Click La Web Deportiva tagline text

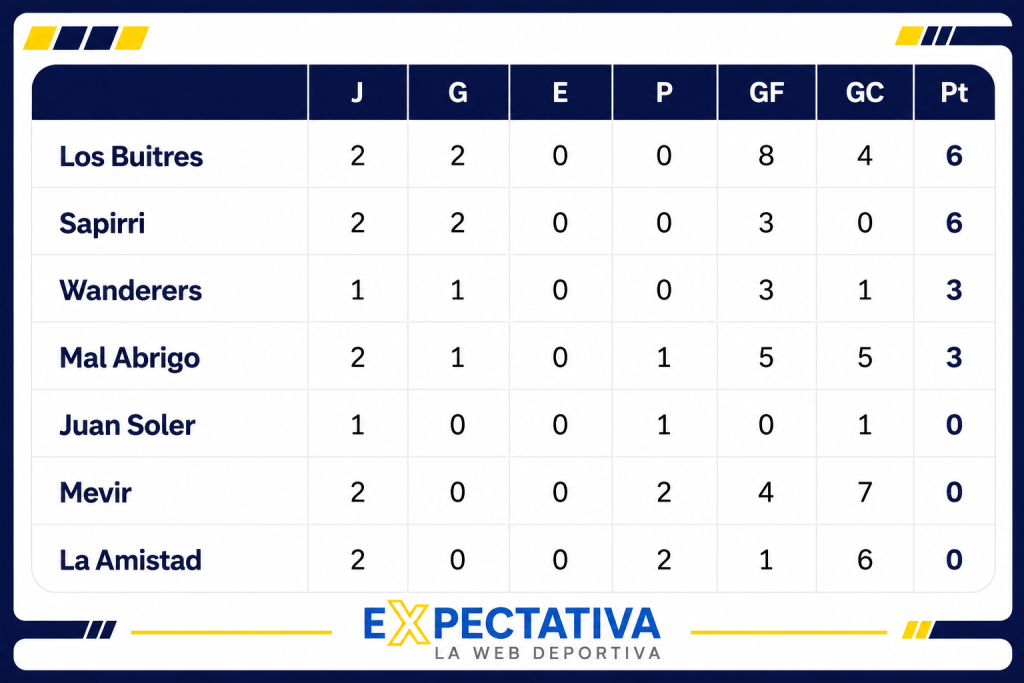click(x=548, y=653)
